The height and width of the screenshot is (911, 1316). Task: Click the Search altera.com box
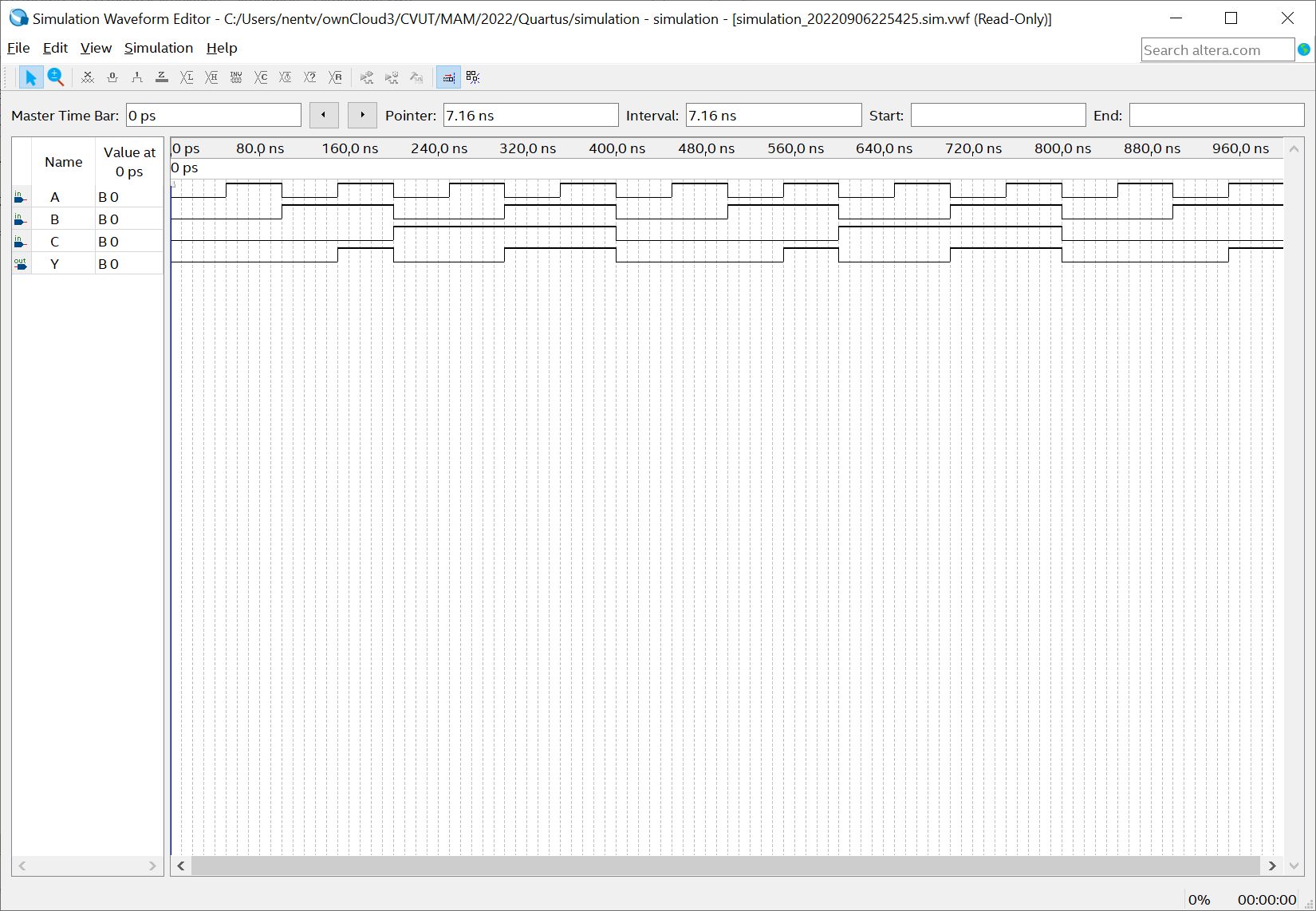(x=1216, y=50)
